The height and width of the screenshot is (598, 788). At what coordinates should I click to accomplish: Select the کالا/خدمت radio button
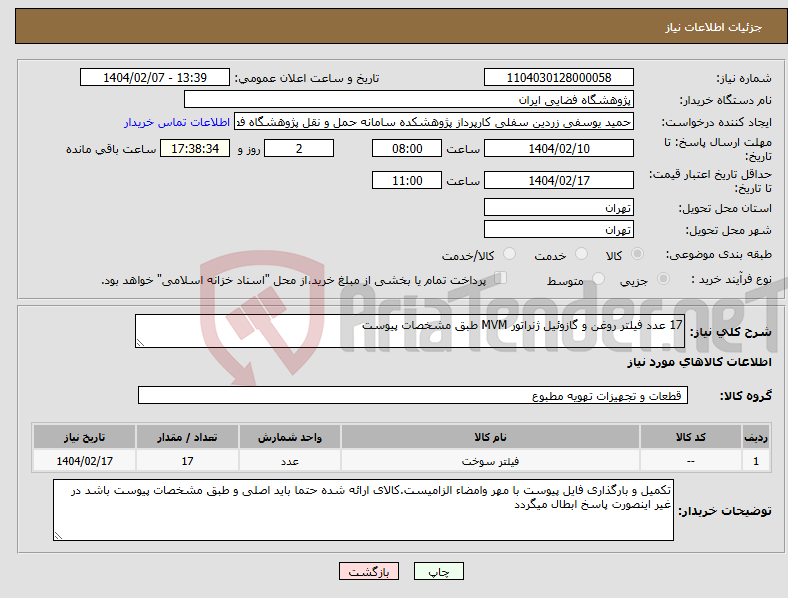[510, 254]
